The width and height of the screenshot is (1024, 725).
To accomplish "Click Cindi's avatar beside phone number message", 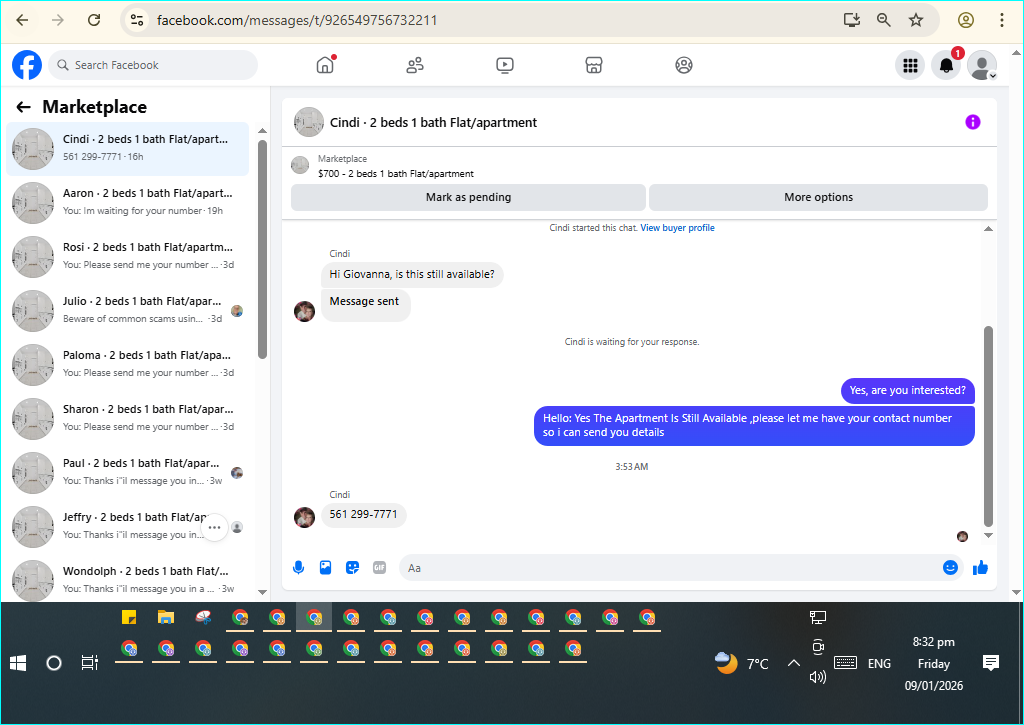I will (x=304, y=517).
